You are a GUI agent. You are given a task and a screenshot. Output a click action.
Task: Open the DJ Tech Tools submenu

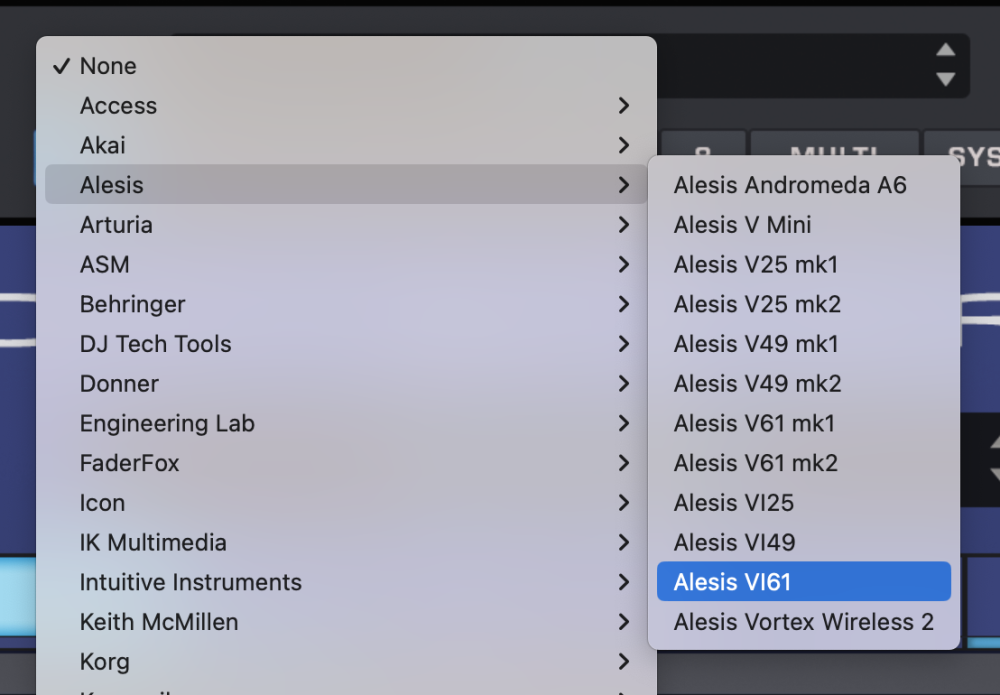155,344
